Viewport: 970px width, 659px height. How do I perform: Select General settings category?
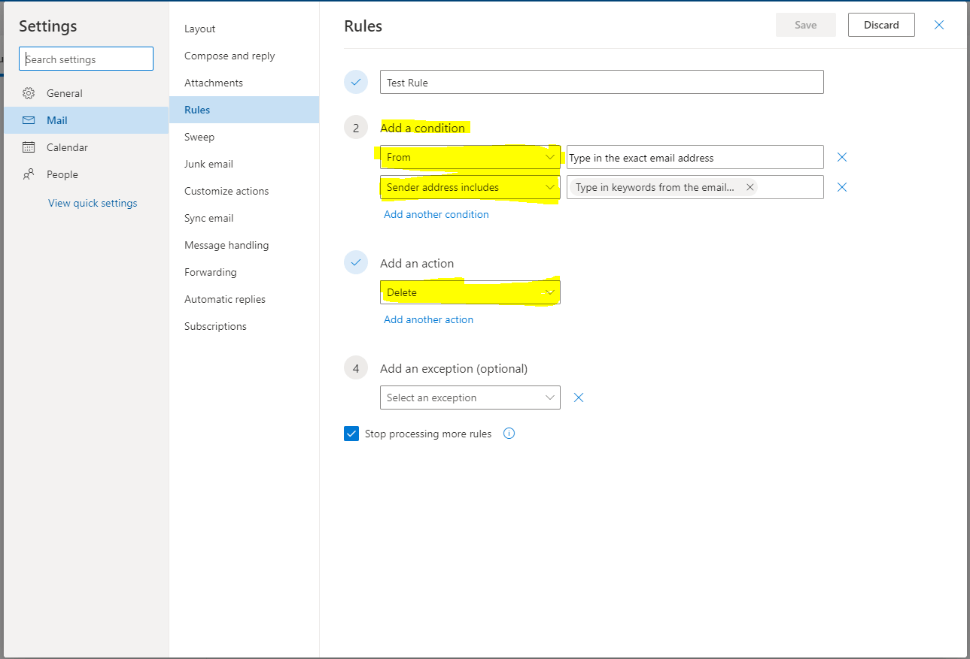click(x=86, y=93)
